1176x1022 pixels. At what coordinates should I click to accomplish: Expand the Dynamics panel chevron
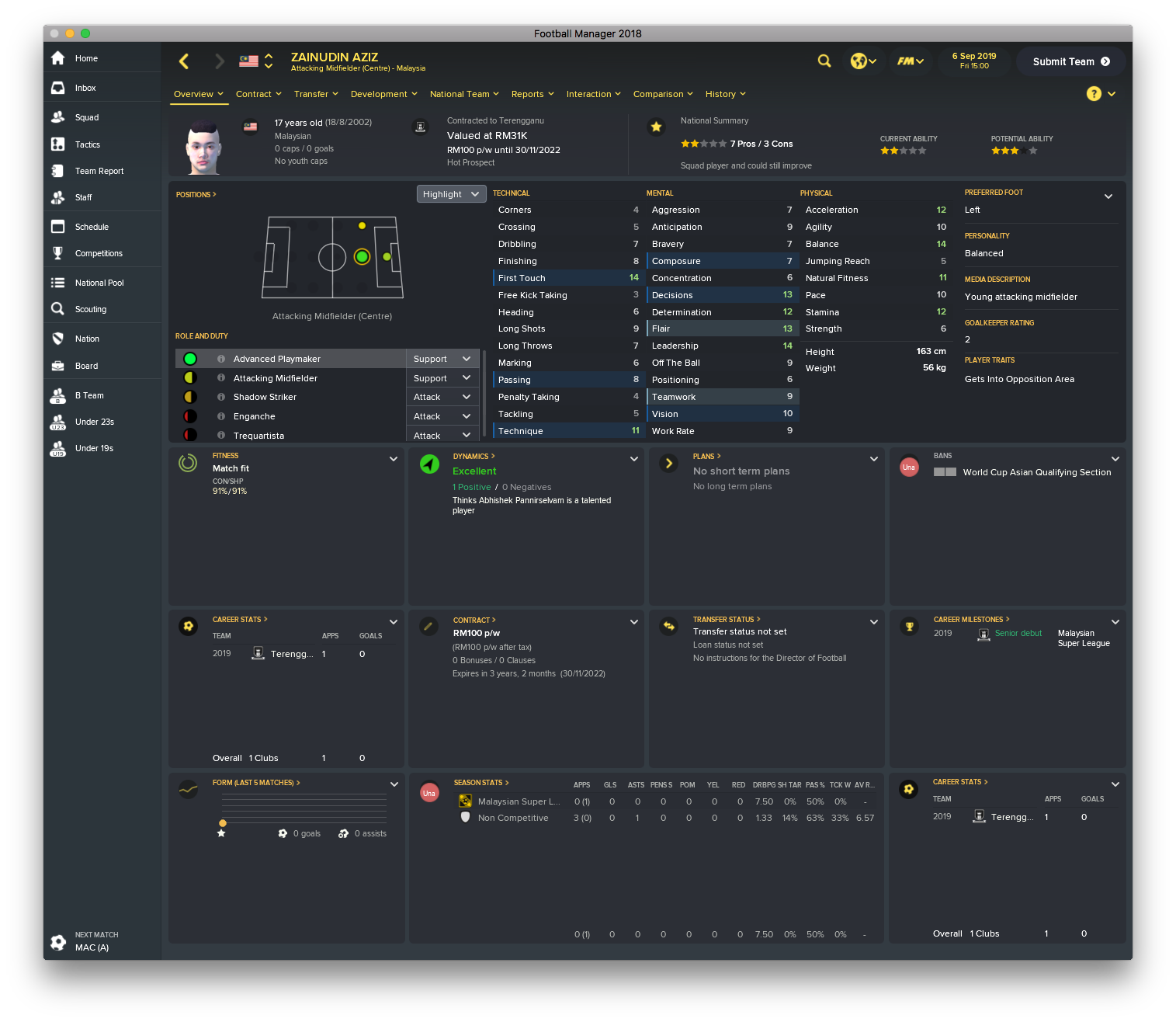[634, 459]
